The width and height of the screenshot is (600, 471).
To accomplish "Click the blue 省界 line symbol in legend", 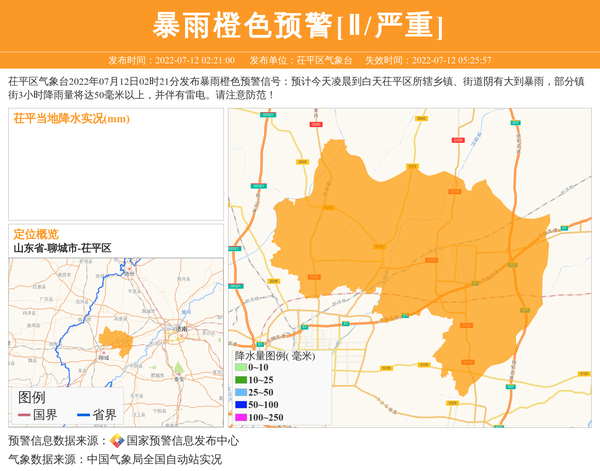I will tap(83, 414).
